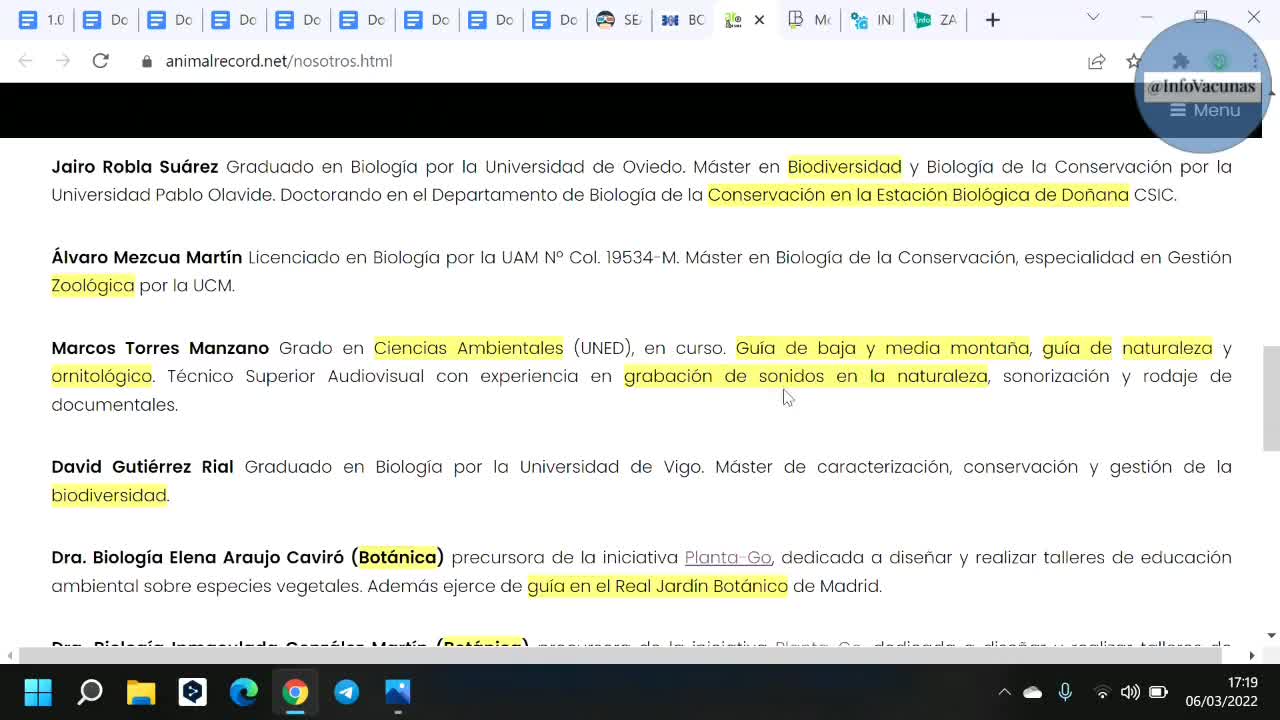This screenshot has width=1280, height=720.
Task: Open the clock and date 17:19
Action: tap(1222, 692)
